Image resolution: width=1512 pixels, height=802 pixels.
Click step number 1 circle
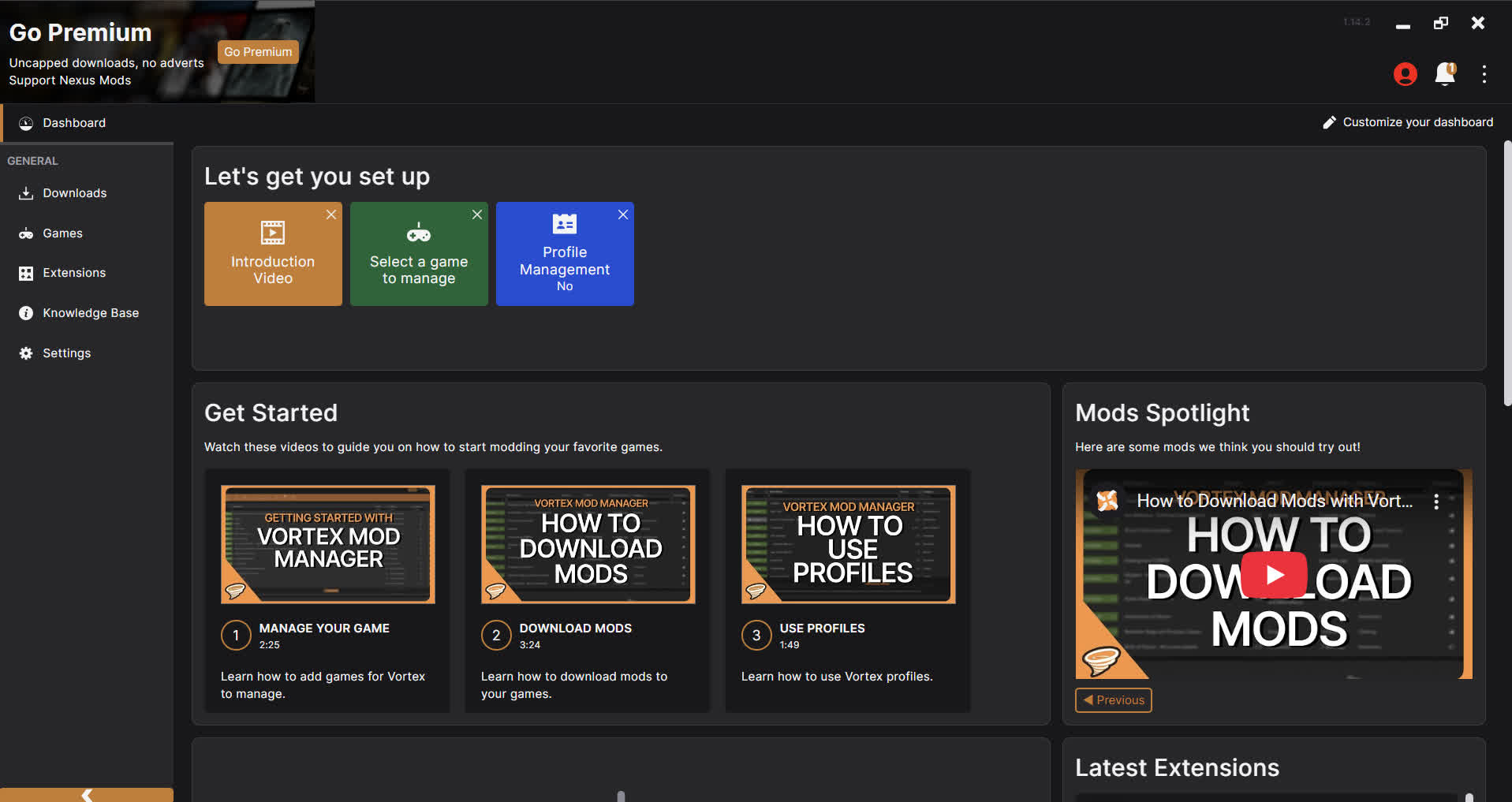tap(236, 636)
